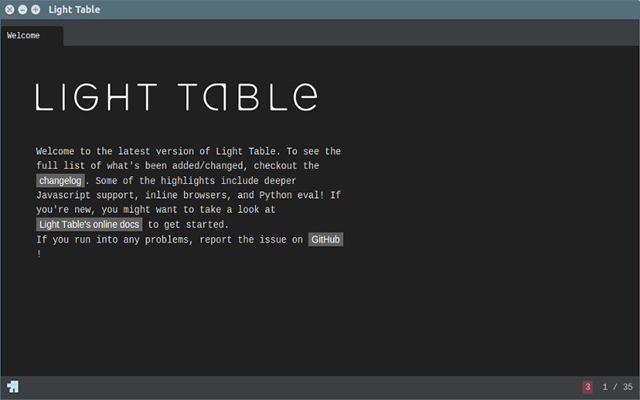Click the cursor position indicator 1 / 35
This screenshot has width=640, height=400.
(617, 387)
